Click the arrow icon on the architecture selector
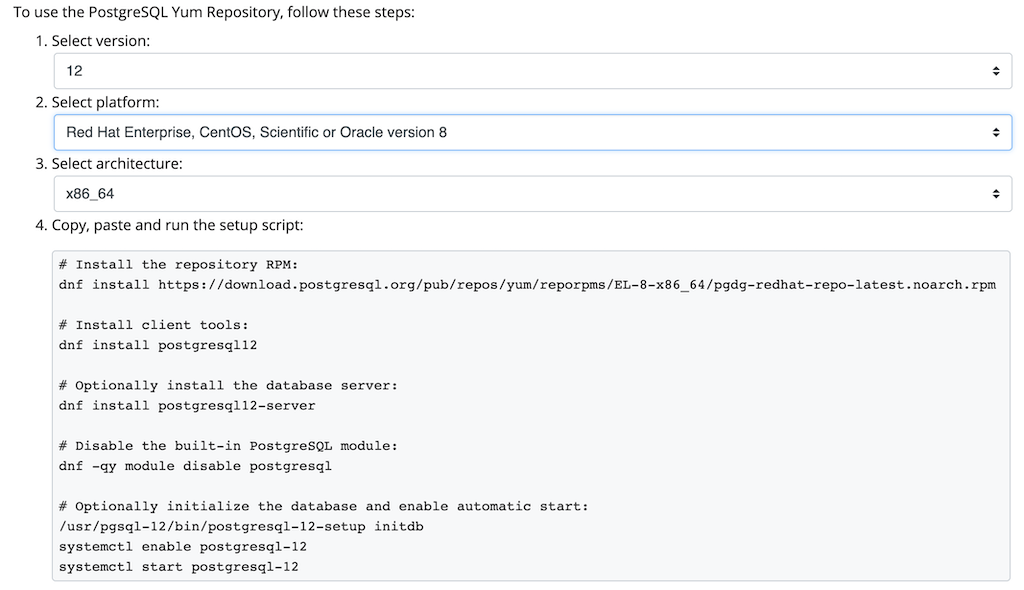 point(995,194)
